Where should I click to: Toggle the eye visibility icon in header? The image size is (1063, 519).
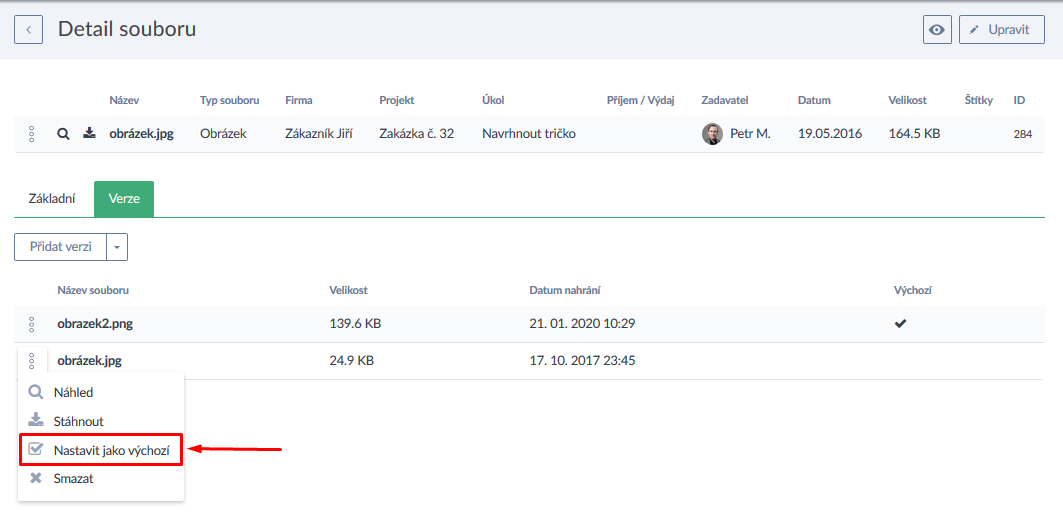[936, 30]
